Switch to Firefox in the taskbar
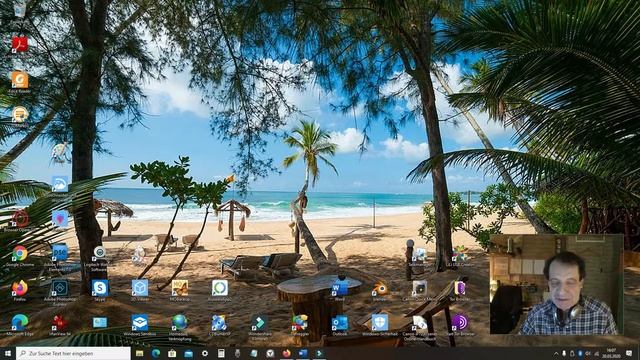The width and height of the screenshot is (640, 360). (287, 353)
